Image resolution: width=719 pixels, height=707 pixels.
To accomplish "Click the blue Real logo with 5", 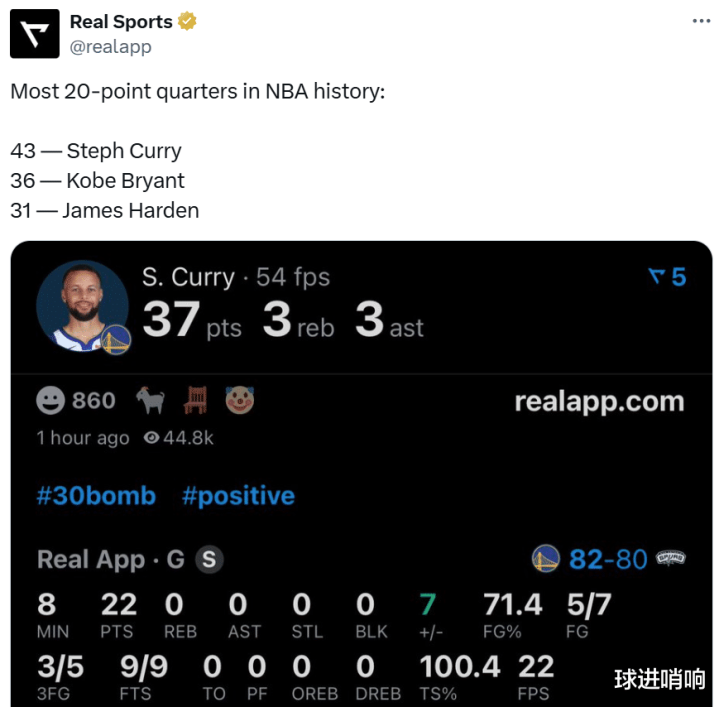I will click(667, 277).
